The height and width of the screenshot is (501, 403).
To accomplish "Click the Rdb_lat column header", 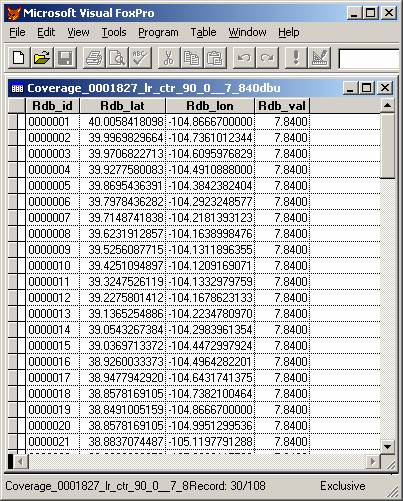I will [x=122, y=106].
